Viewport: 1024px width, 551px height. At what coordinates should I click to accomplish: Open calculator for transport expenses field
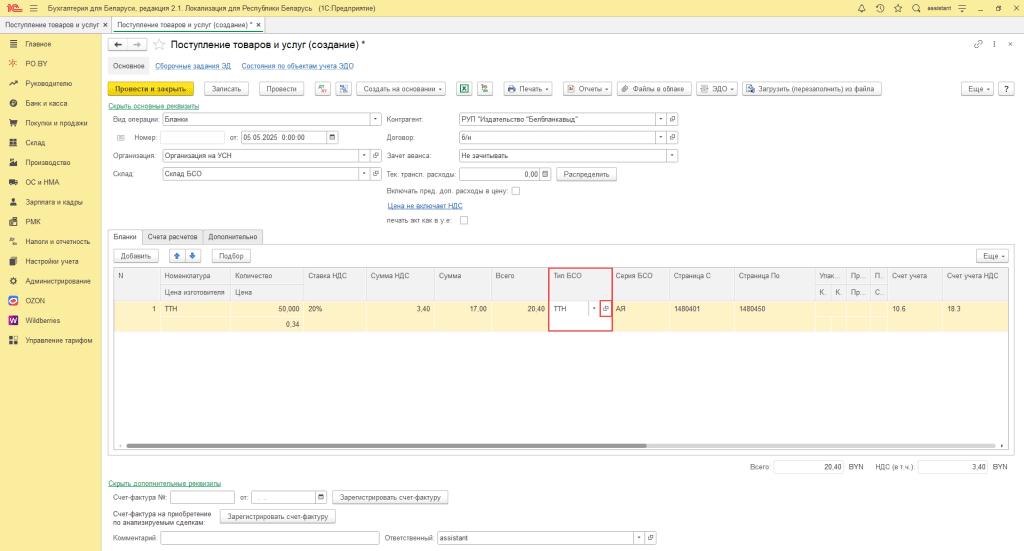point(545,174)
